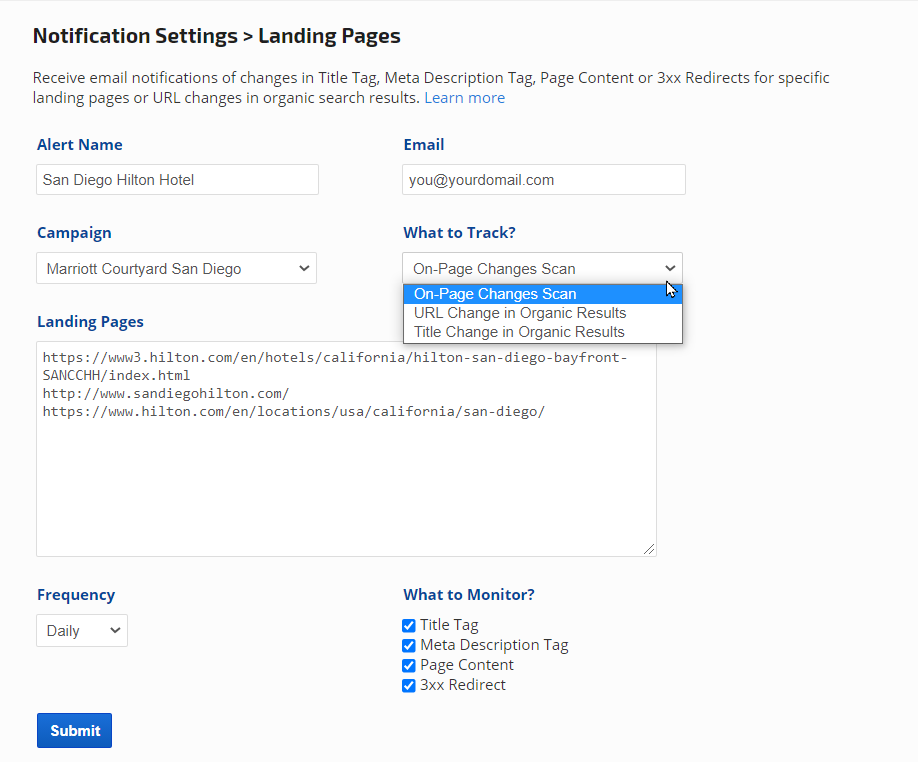Click the Alert Name field label
The height and width of the screenshot is (762, 918).
(x=80, y=145)
